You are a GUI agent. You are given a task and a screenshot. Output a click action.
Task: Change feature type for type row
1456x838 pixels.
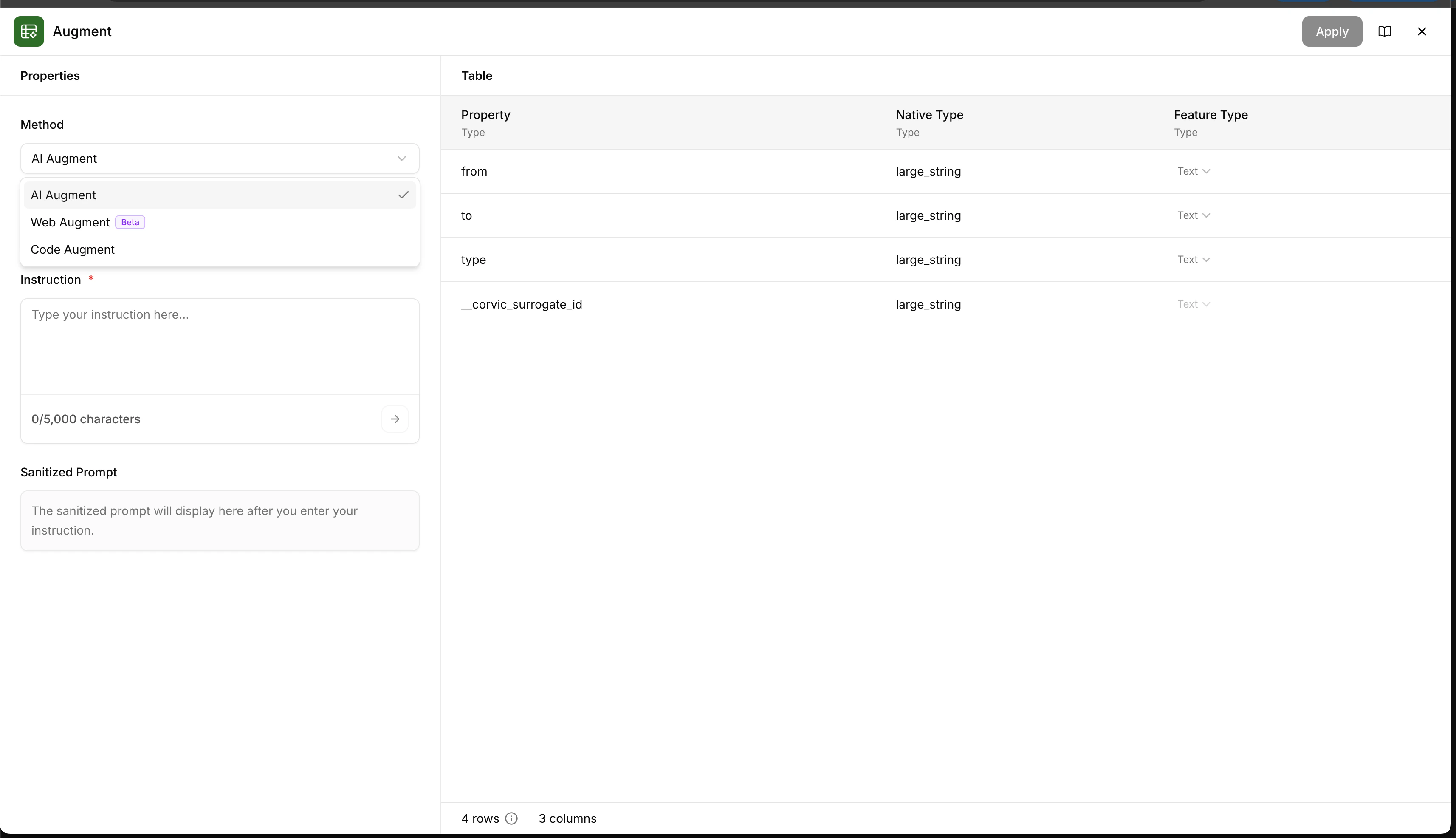(x=1193, y=259)
